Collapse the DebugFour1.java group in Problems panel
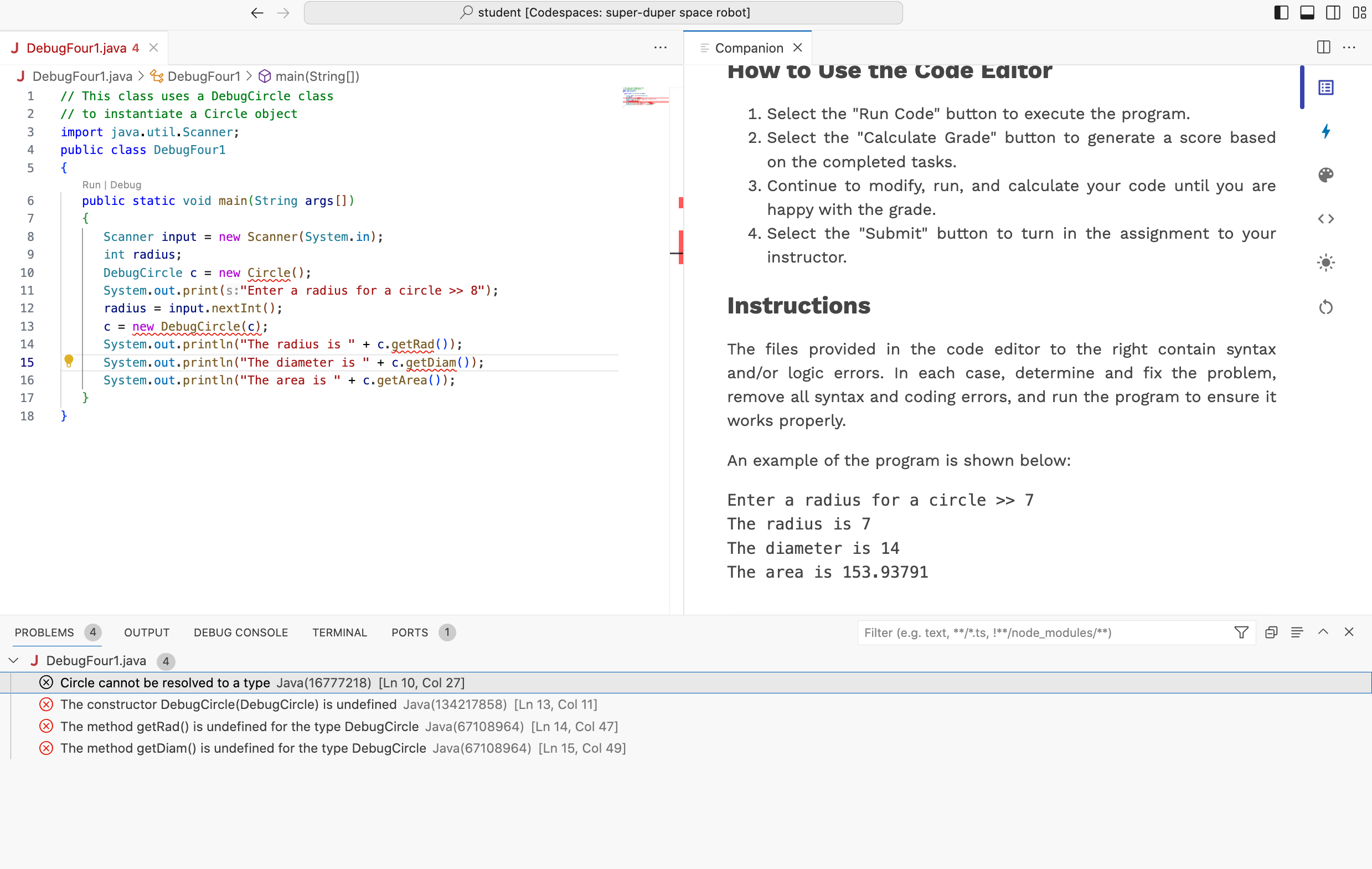 pyautogui.click(x=13, y=660)
